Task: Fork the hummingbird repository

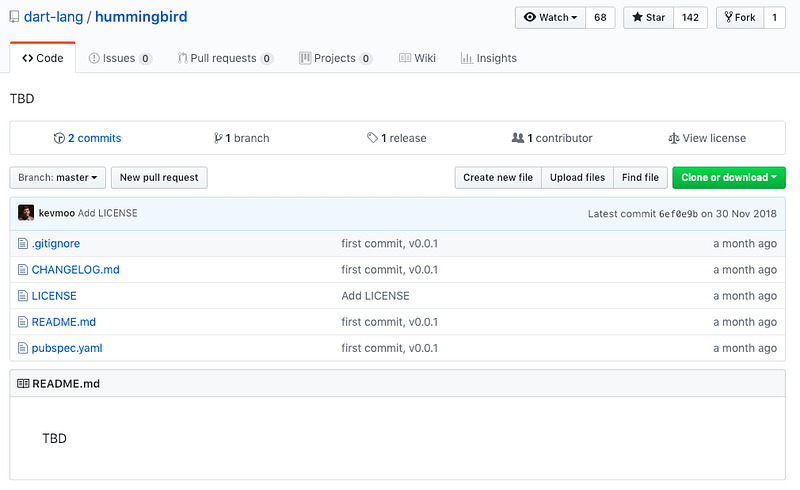Action: pos(740,17)
